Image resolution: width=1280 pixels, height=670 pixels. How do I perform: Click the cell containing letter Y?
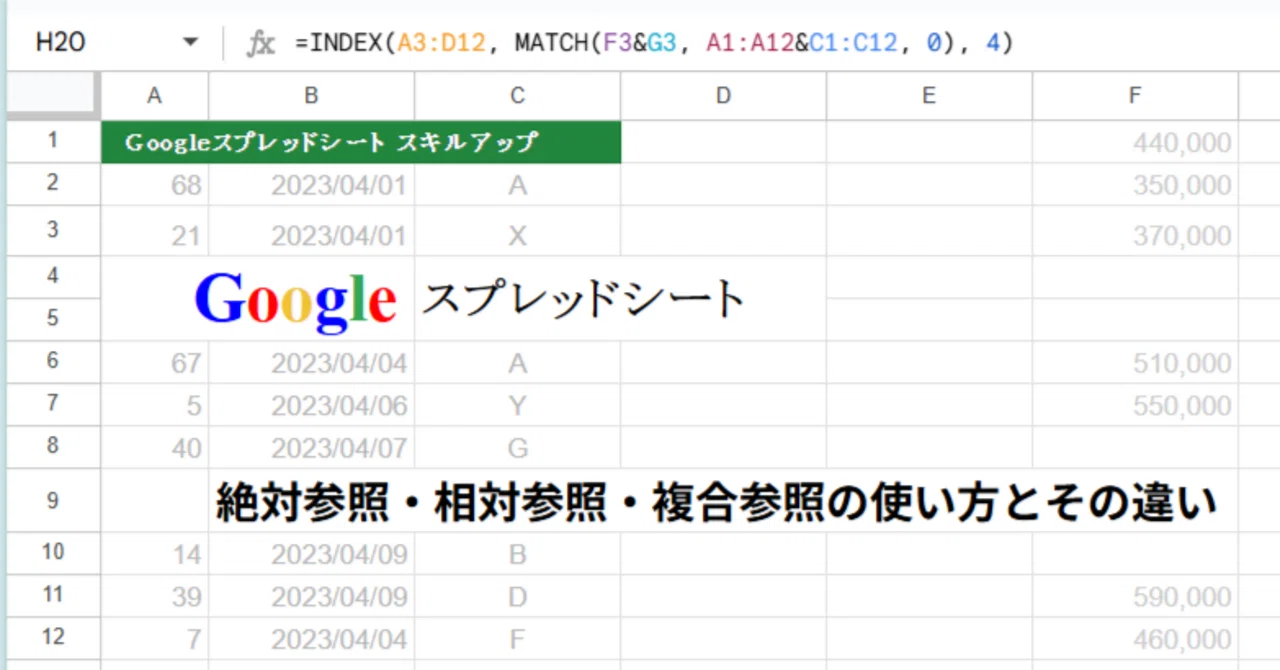(x=517, y=405)
